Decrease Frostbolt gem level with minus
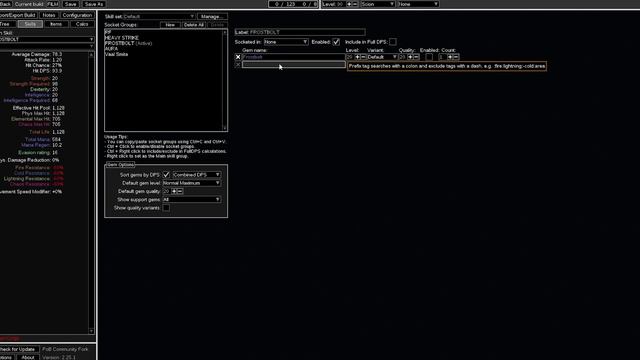Viewport: 640px width, 360px height. (x=363, y=57)
